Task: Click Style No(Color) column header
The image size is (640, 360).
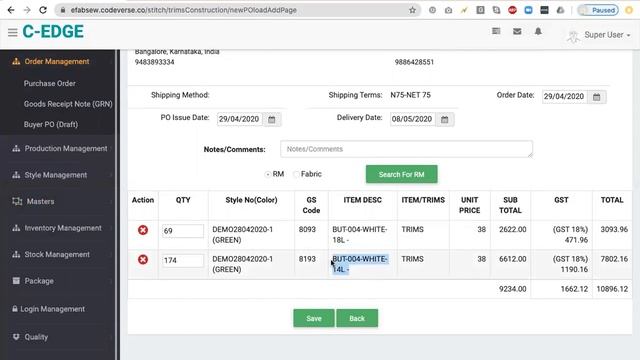Action: click(x=251, y=200)
